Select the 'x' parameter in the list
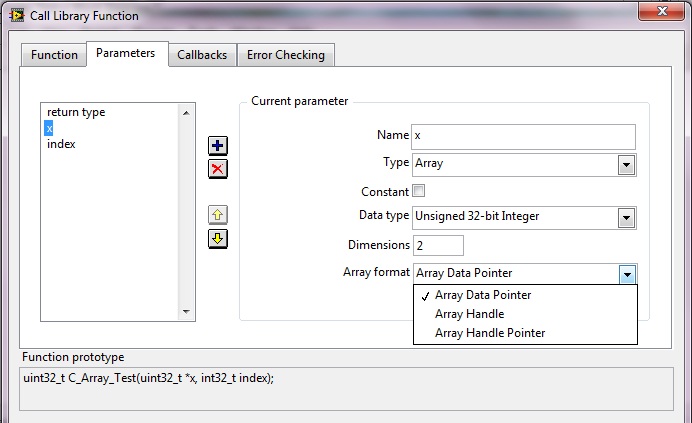Viewport: 692px width, 423px height. [49, 128]
